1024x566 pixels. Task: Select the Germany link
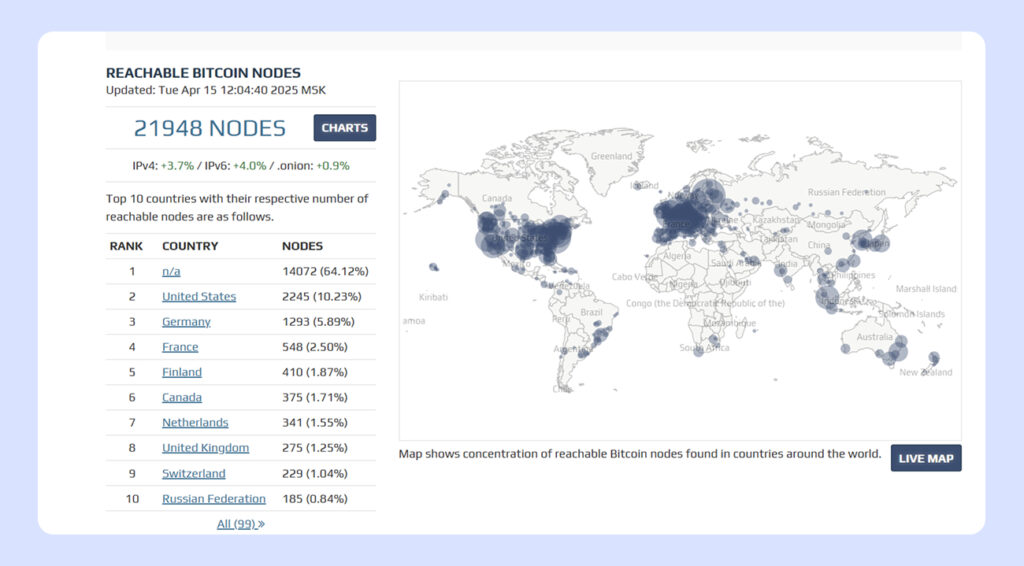pyautogui.click(x=186, y=322)
